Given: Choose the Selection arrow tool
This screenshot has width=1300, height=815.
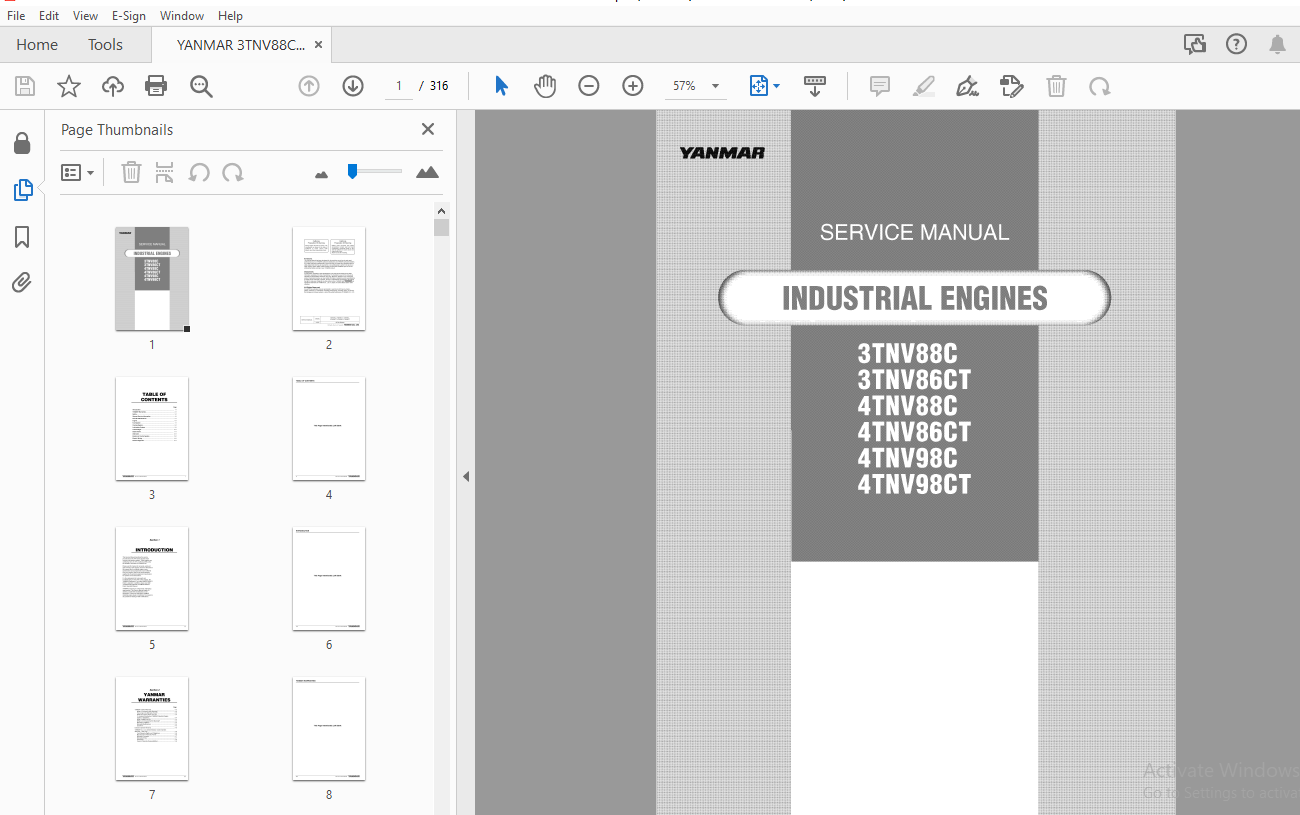Looking at the screenshot, I should [x=501, y=86].
